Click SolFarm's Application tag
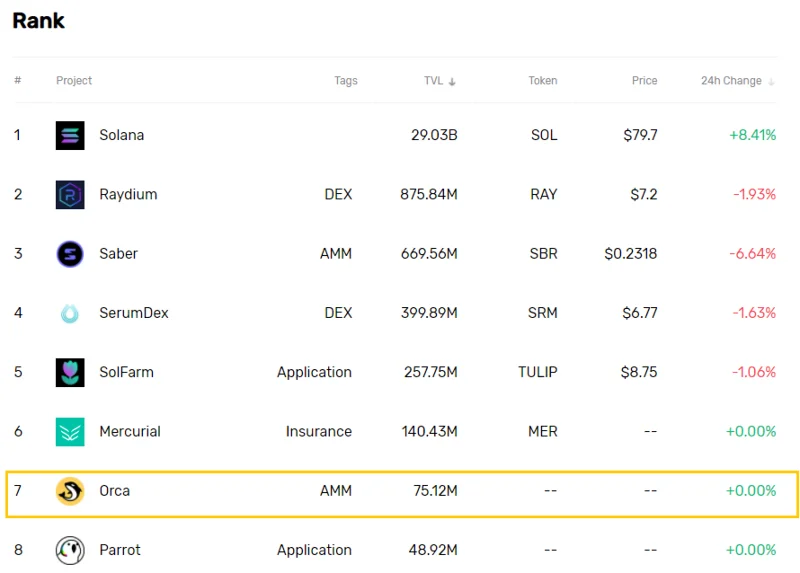Viewport: 800px width, 573px height. pos(314,372)
